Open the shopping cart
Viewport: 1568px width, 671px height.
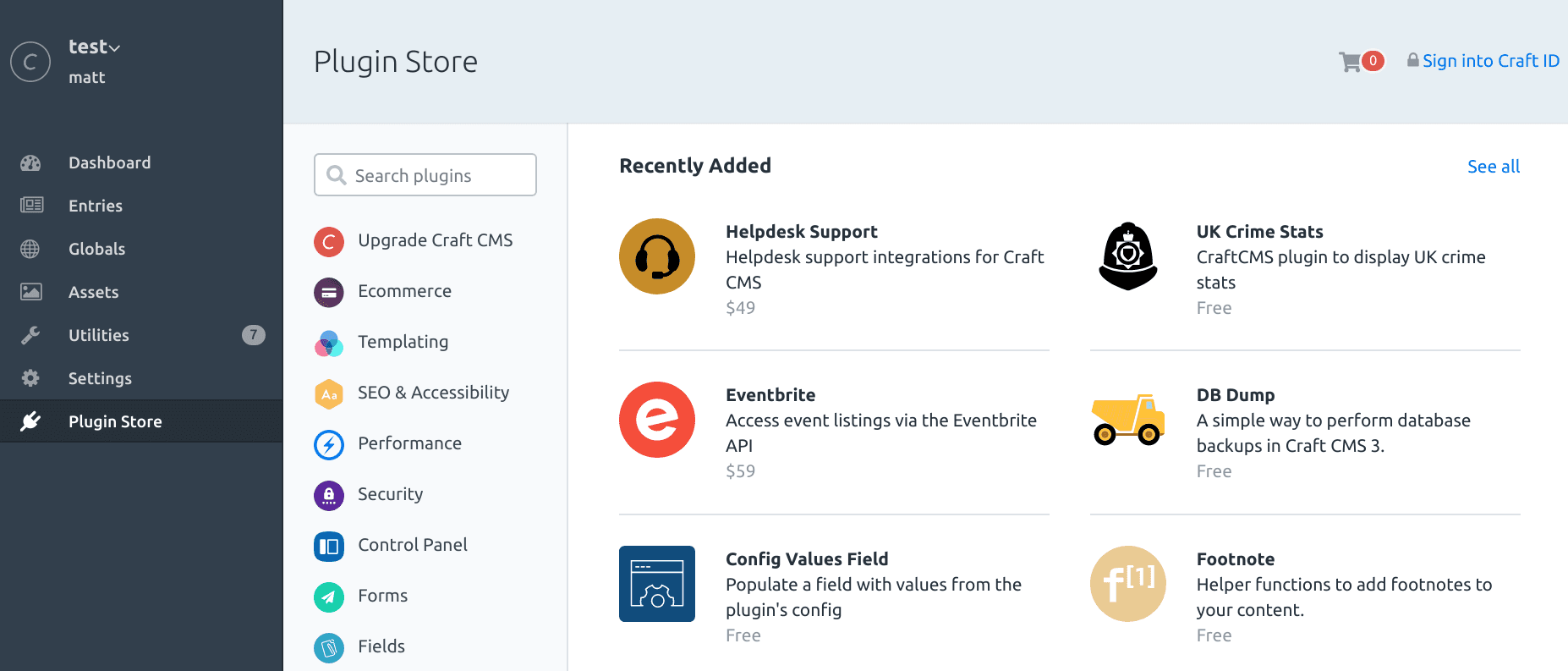1350,62
